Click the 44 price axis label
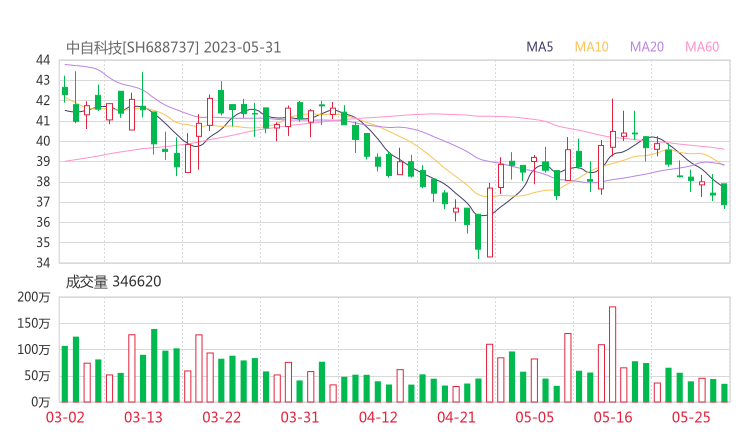 tap(43, 60)
